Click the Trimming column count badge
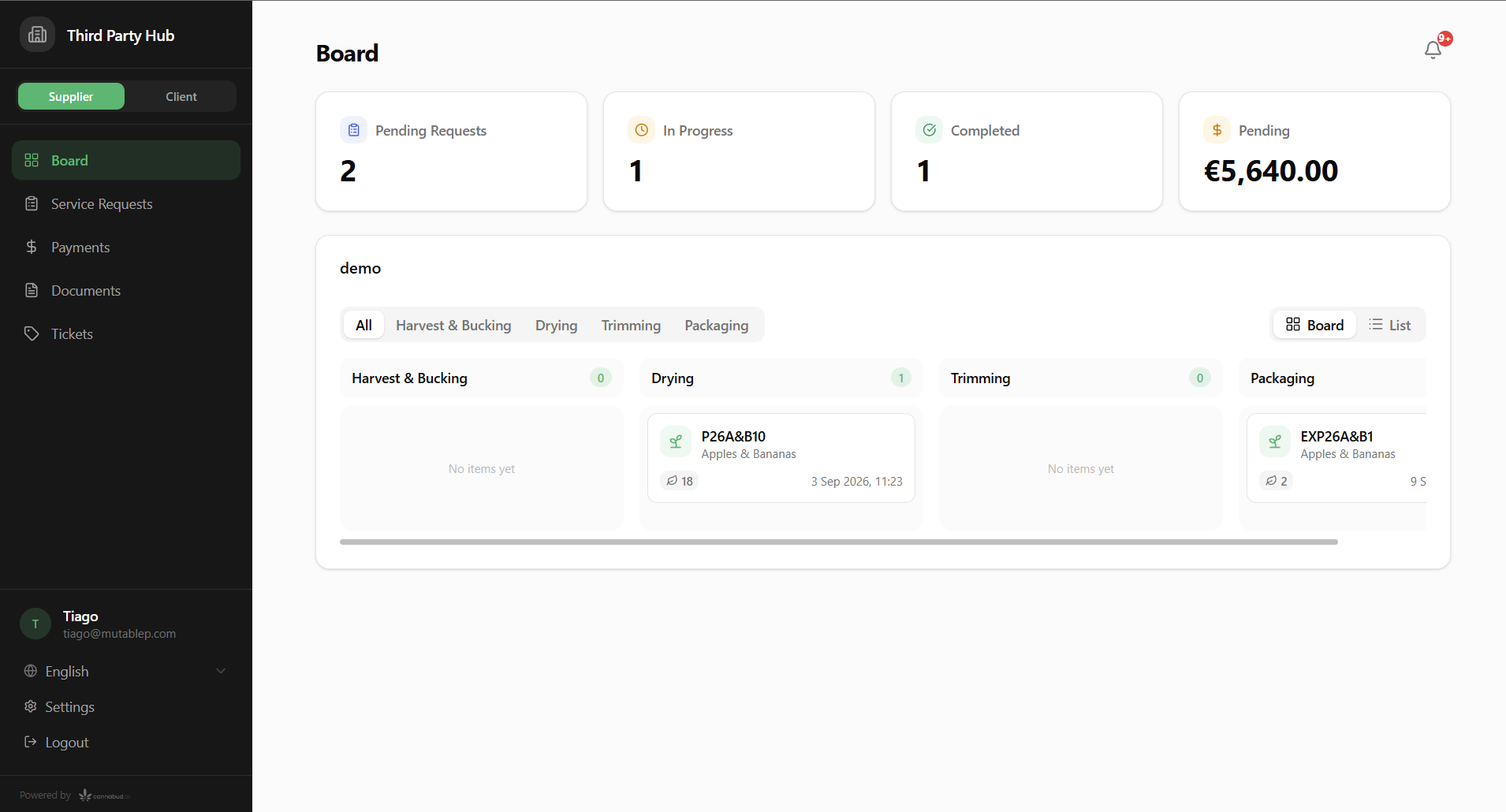Screen dimensions: 1506x812 1199,378
